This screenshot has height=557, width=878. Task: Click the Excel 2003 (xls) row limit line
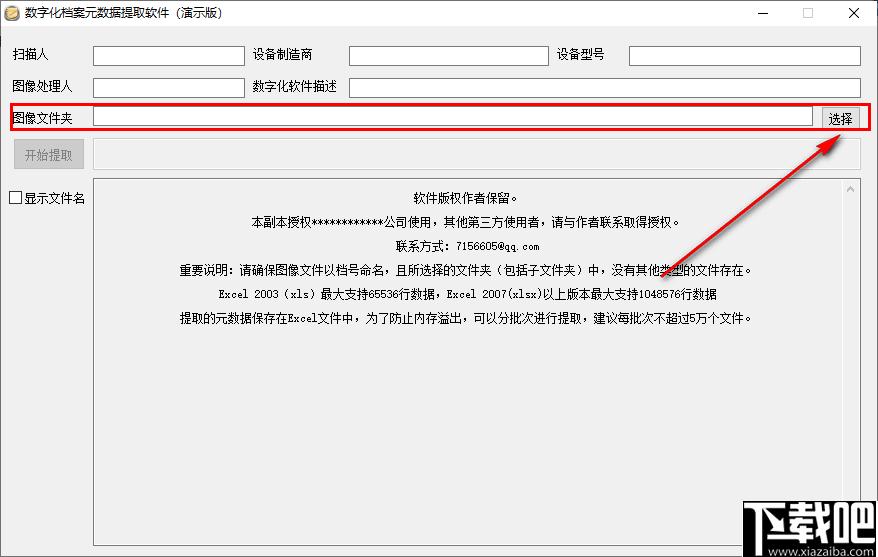coord(467,294)
